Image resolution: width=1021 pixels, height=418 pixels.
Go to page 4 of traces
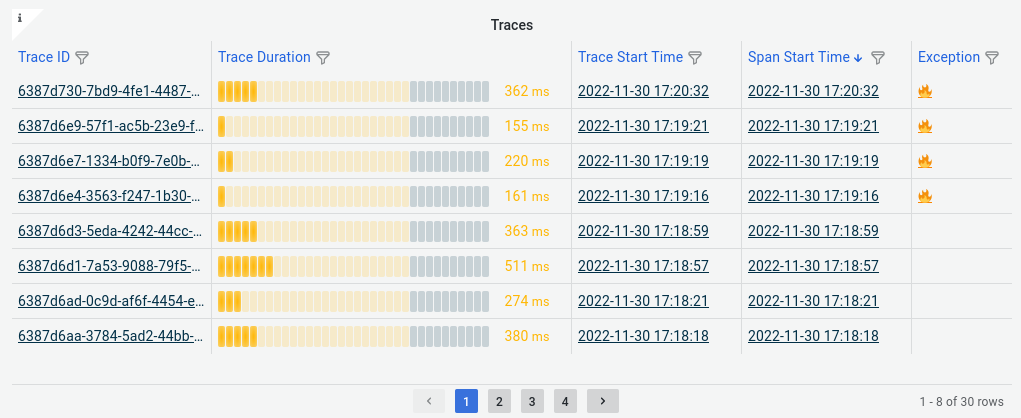(565, 401)
